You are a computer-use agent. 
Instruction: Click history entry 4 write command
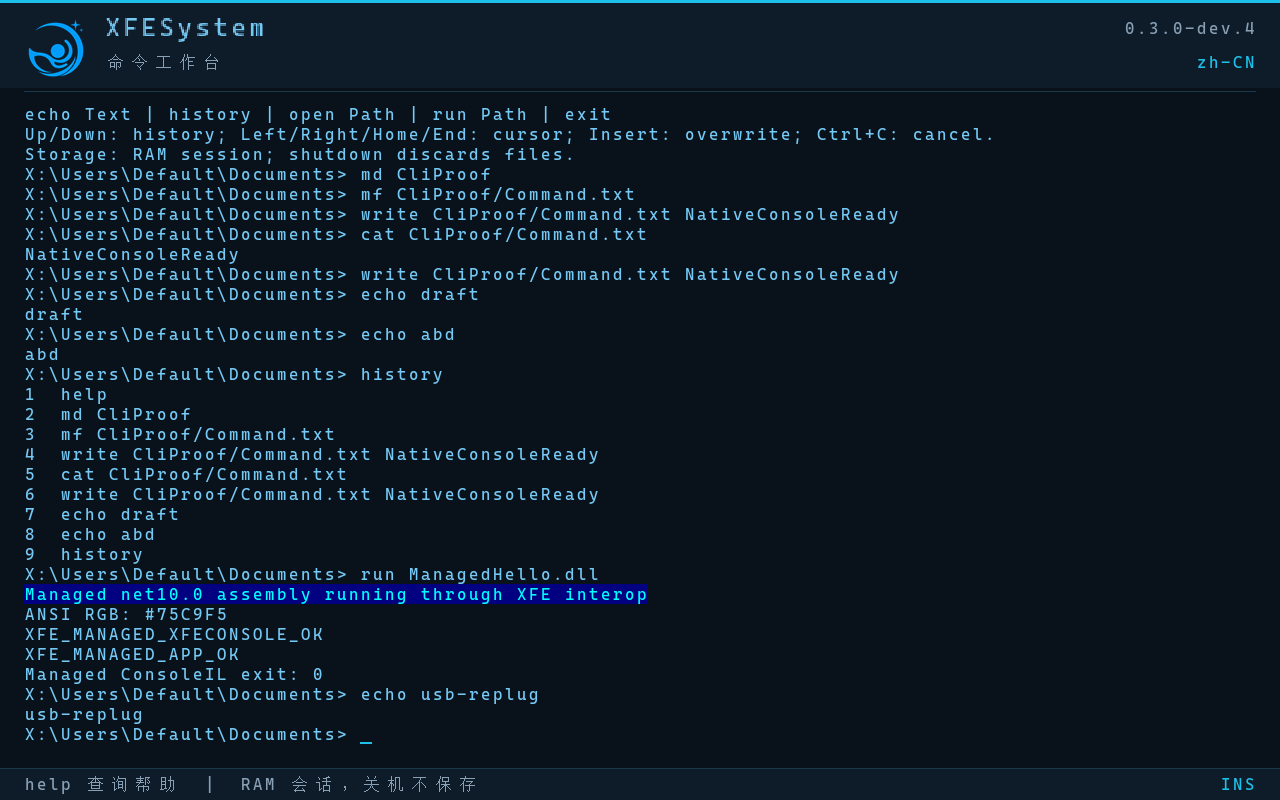tap(312, 455)
